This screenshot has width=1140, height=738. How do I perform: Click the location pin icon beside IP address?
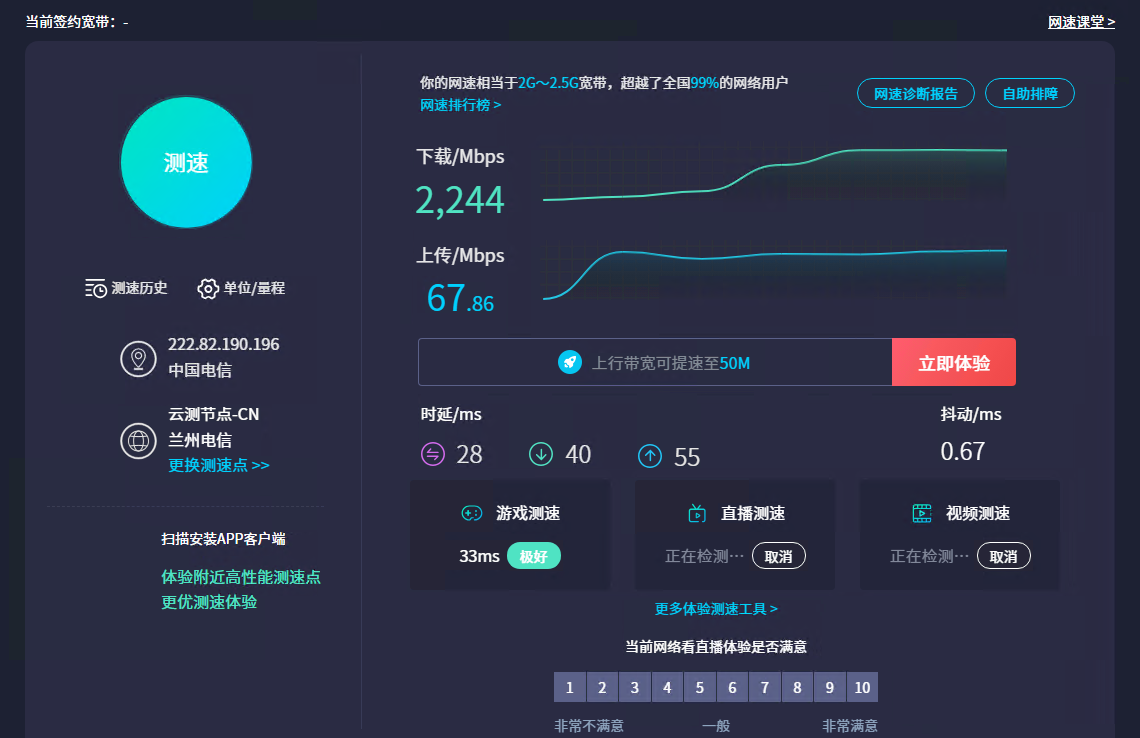[x=138, y=358]
